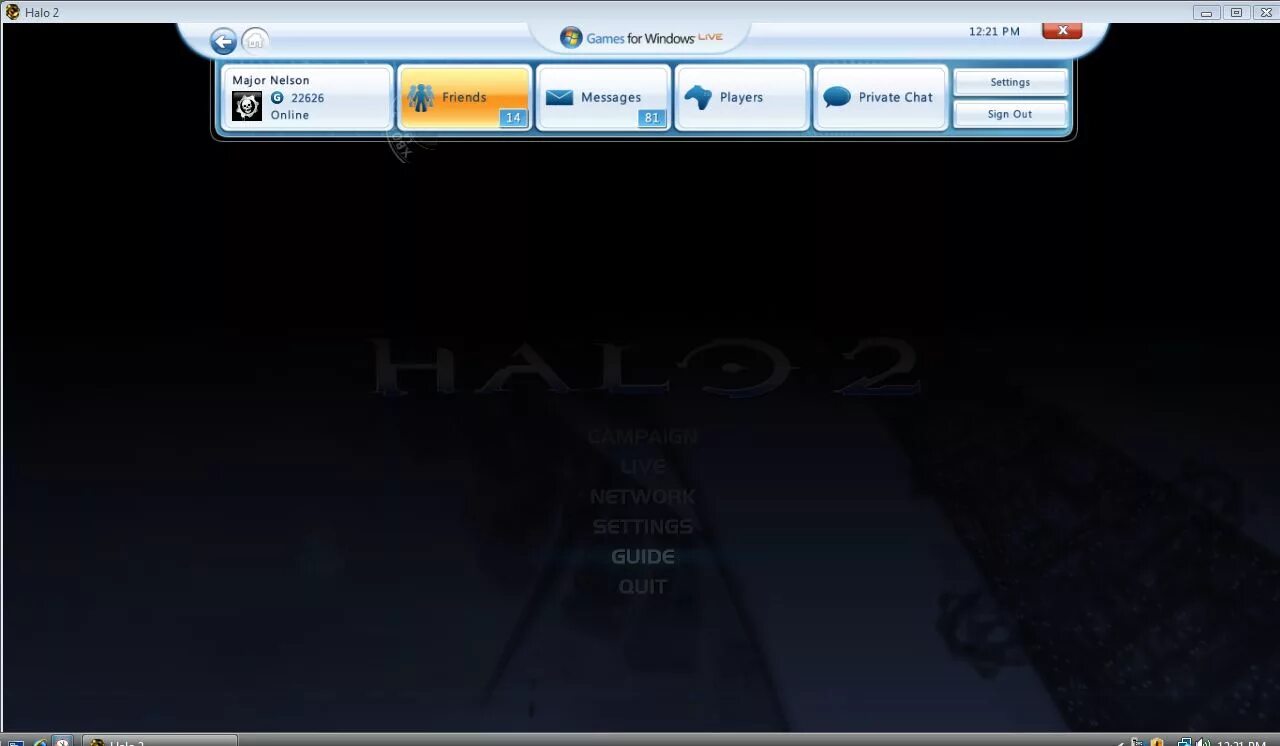Image resolution: width=1280 pixels, height=746 pixels.
Task: Click the Online status text
Action: pos(290,115)
